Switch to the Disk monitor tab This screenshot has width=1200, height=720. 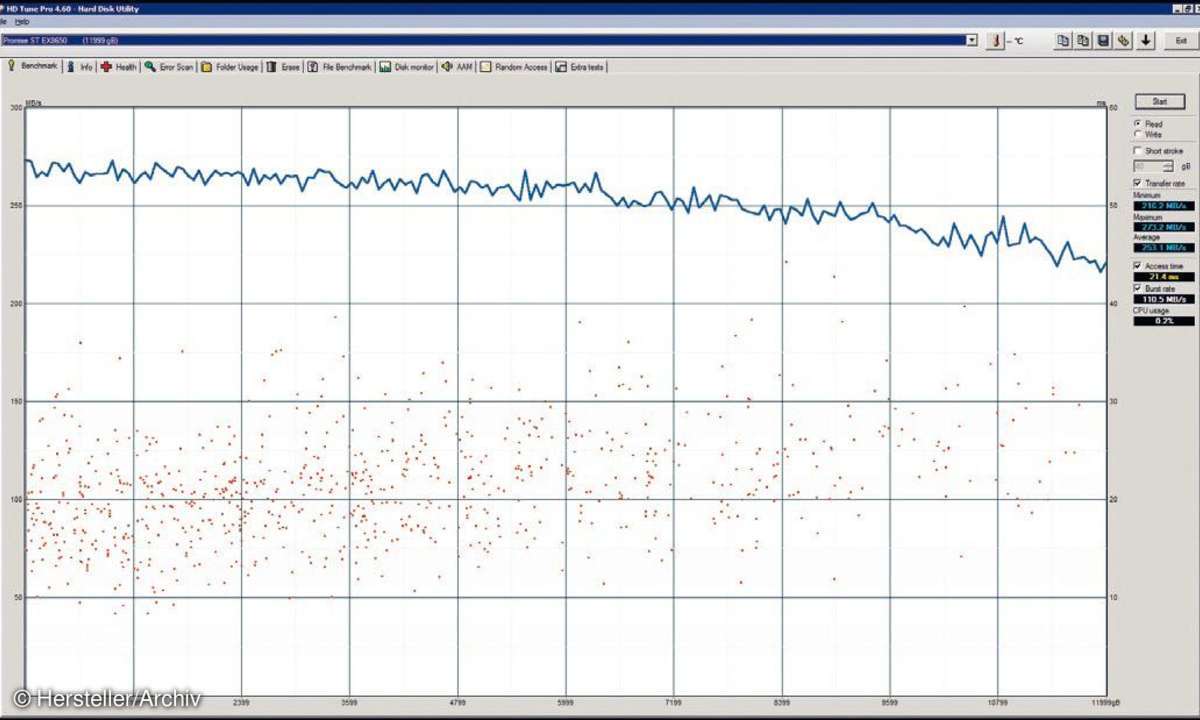pyautogui.click(x=407, y=67)
